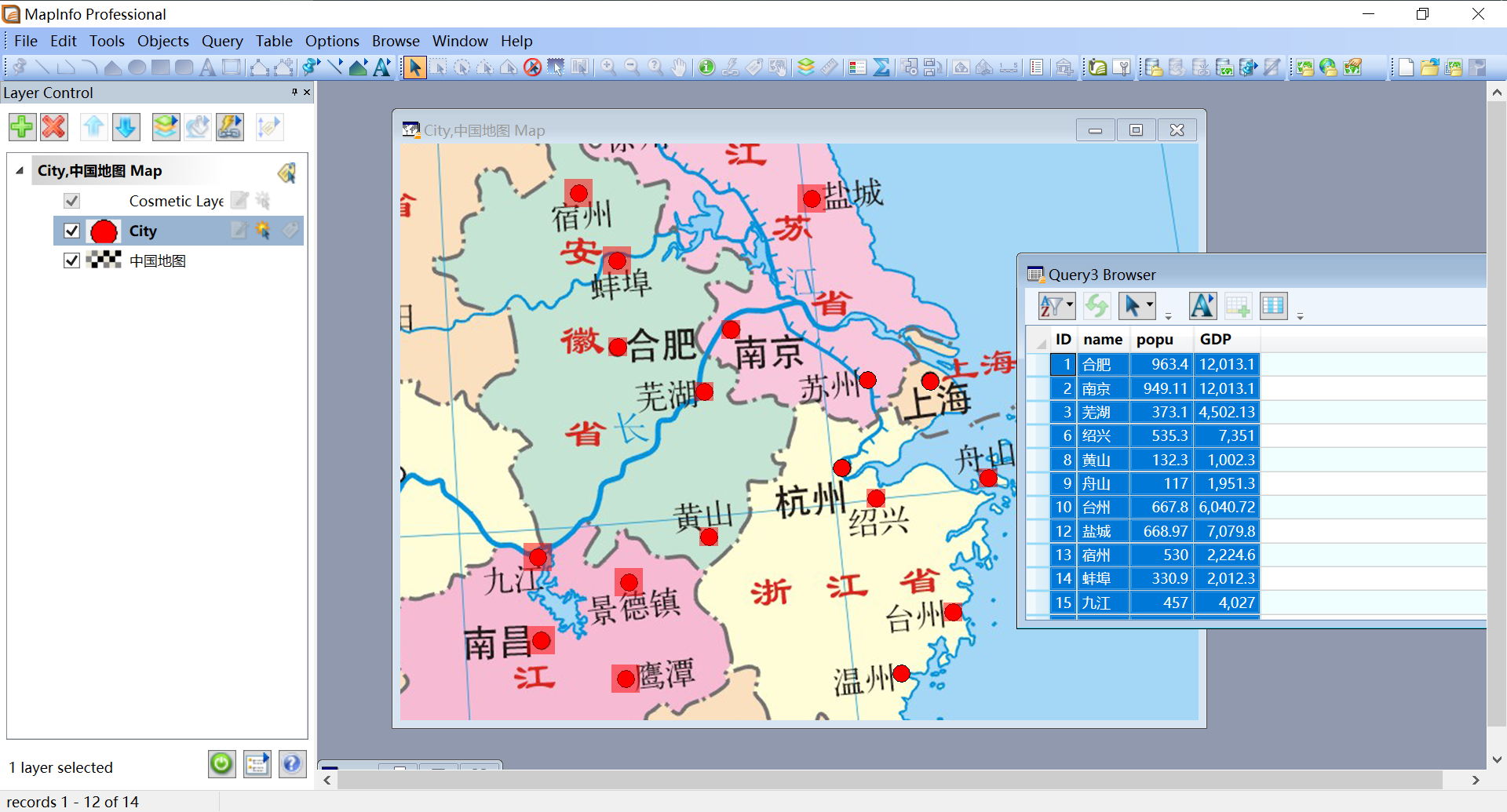
Task: Click the New Document page icon
Action: [x=1406, y=67]
